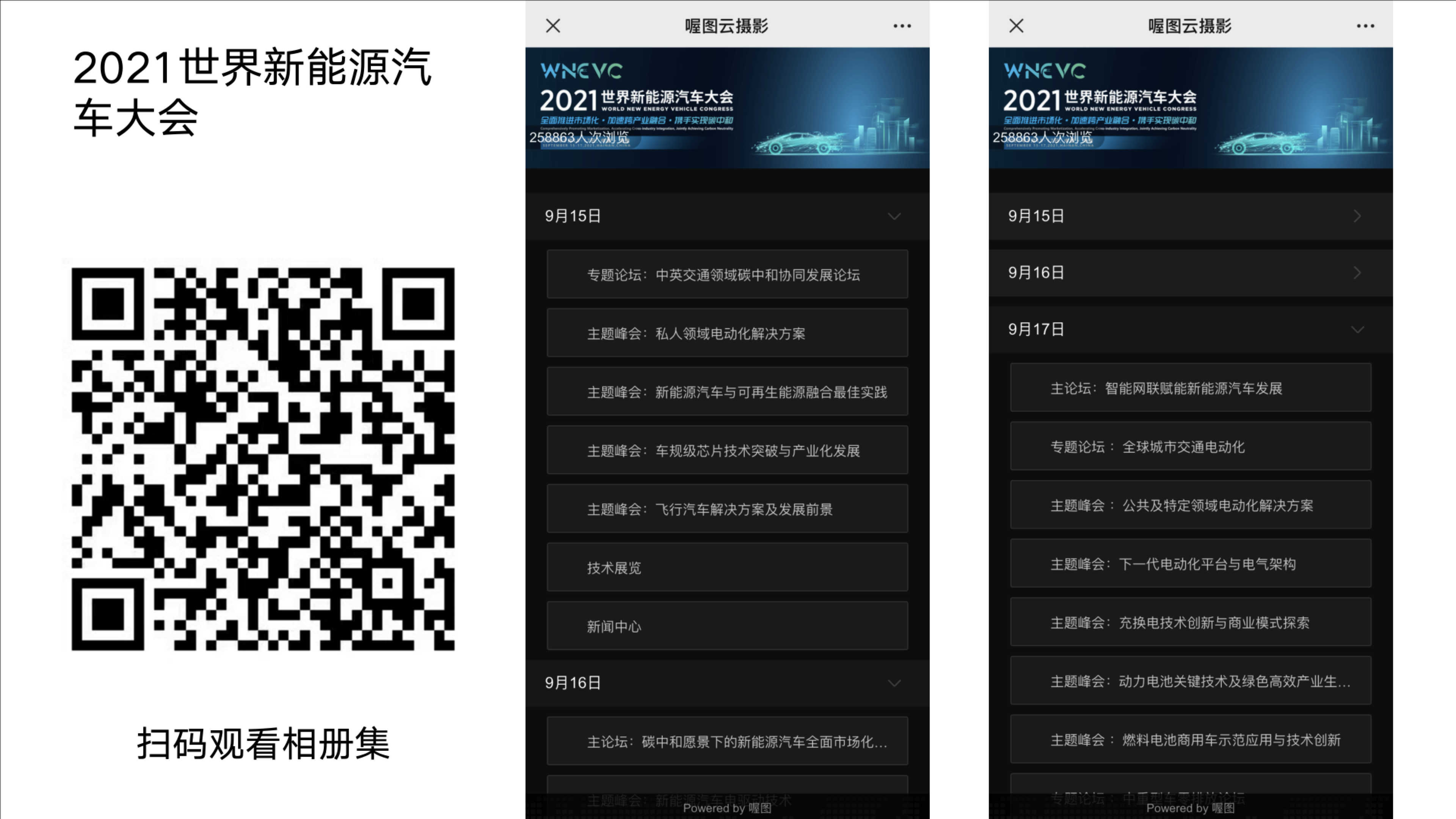The image size is (1456, 819).
Task: Click the 喔图云摄影 title on left phone
Action: tap(726, 26)
